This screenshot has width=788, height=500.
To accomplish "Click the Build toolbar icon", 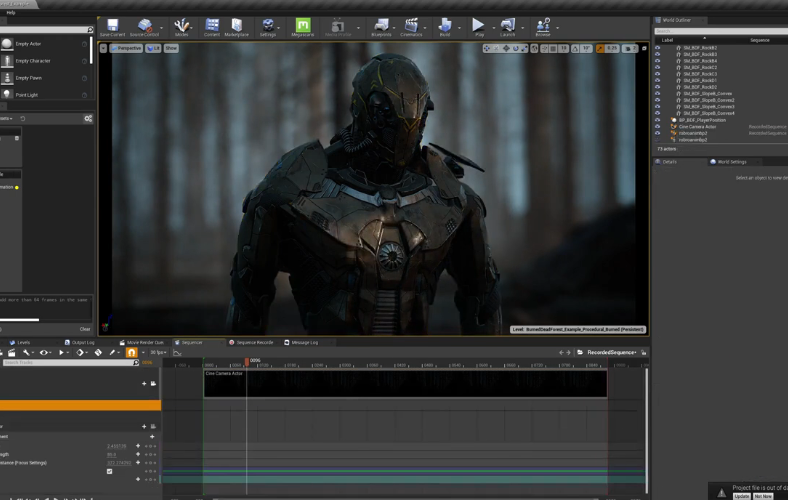I will coord(445,26).
